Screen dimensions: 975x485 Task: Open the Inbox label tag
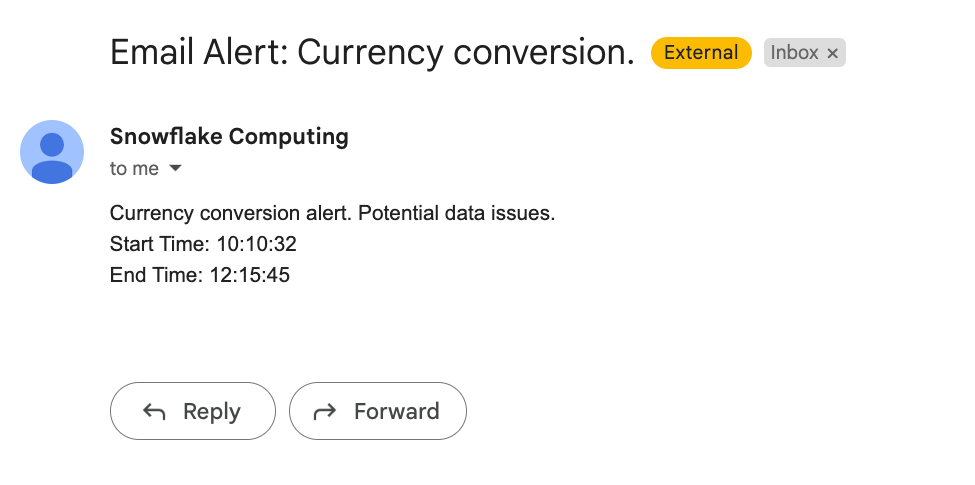coord(794,53)
